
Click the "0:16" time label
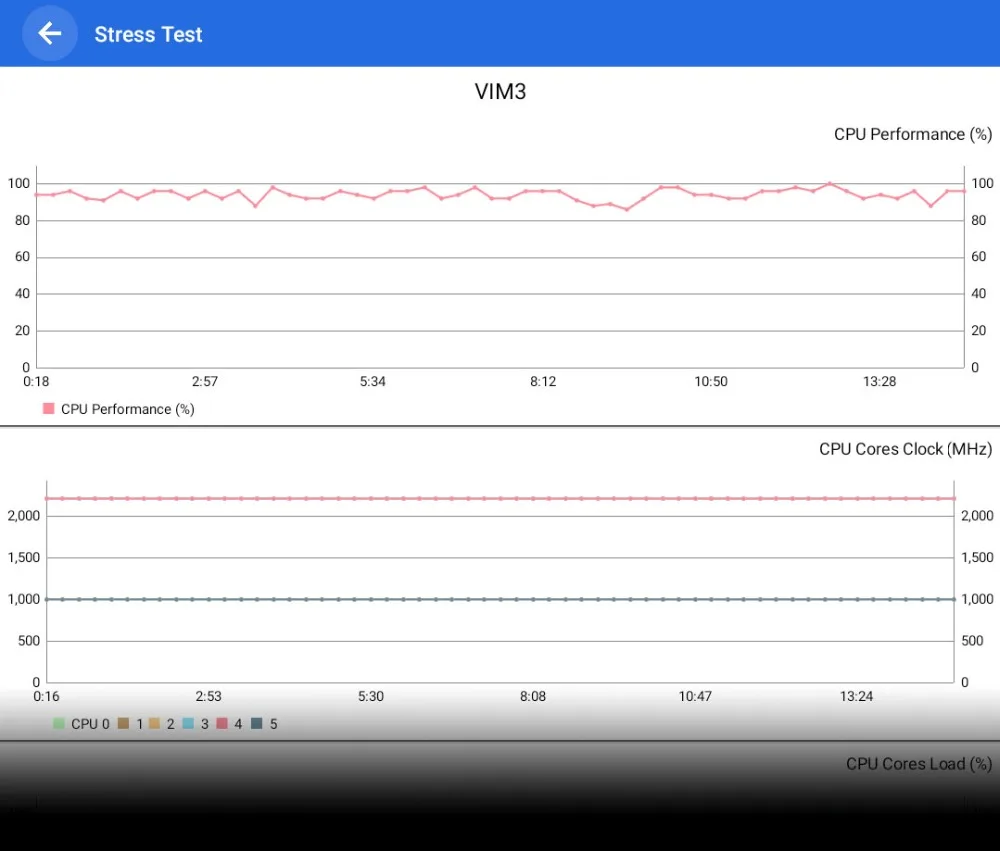(46, 696)
